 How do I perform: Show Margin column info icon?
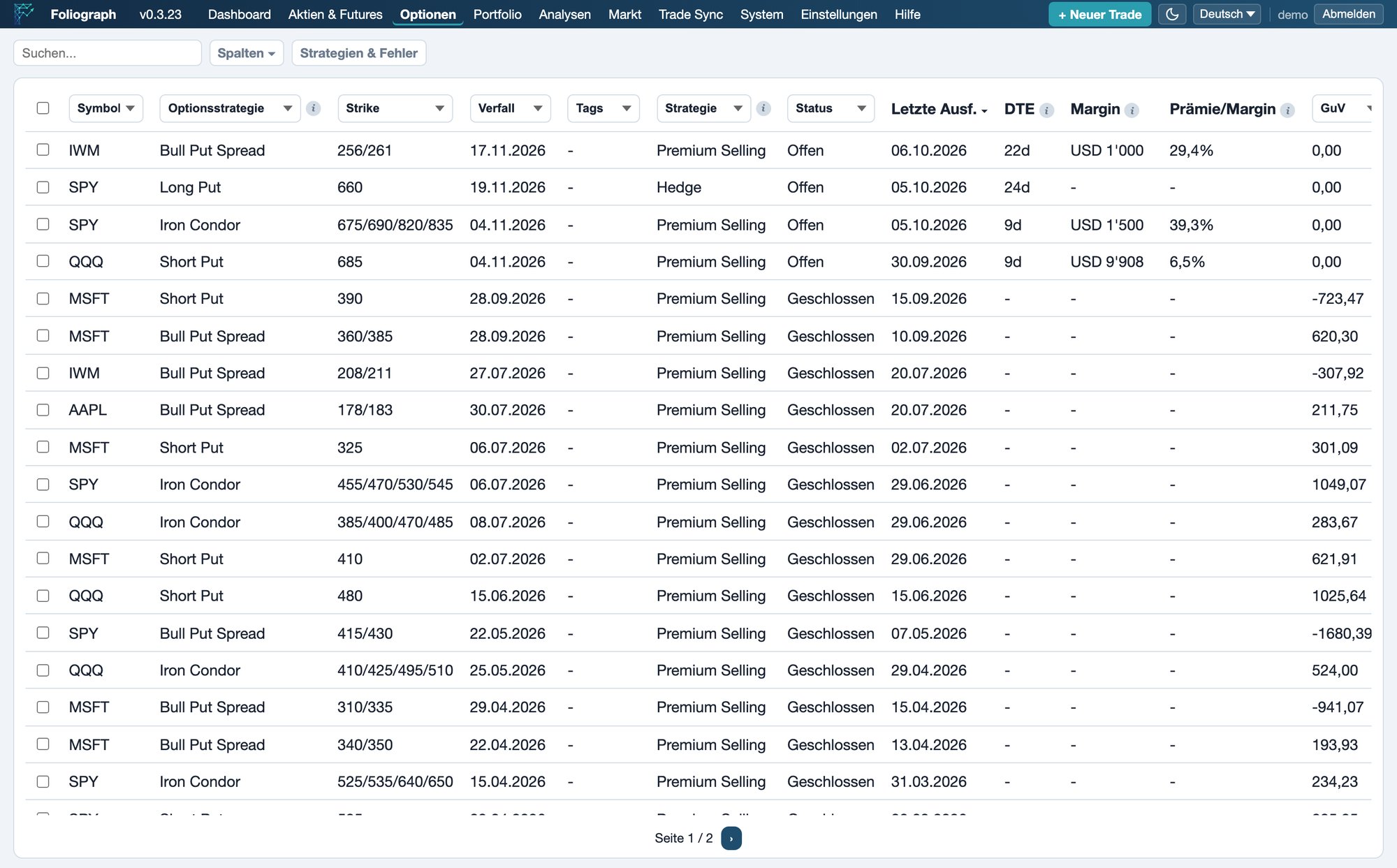click(1132, 110)
